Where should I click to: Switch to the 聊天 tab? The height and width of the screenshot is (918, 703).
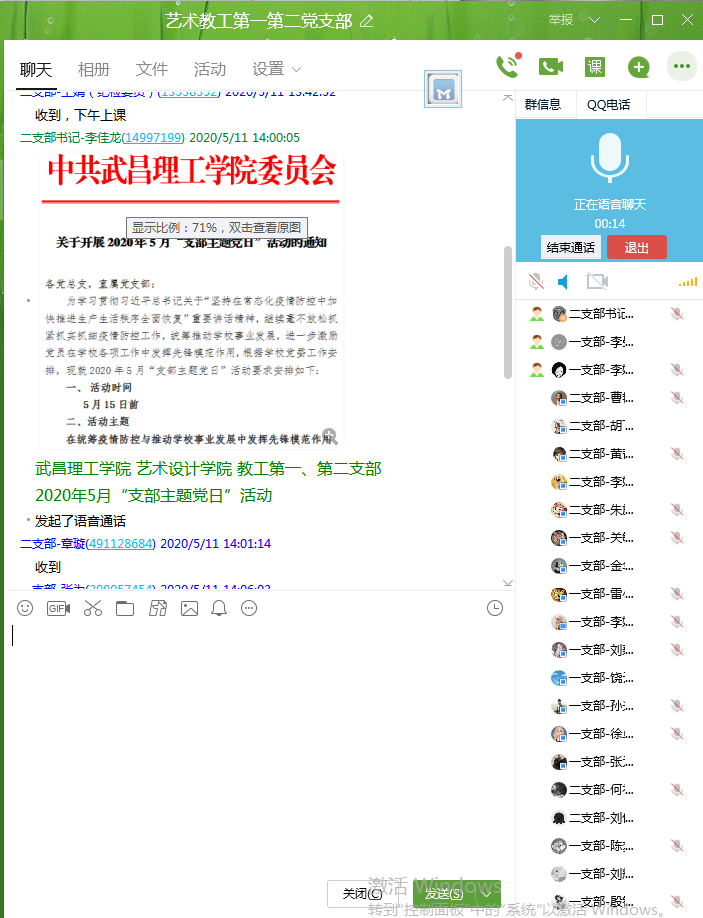[36, 70]
